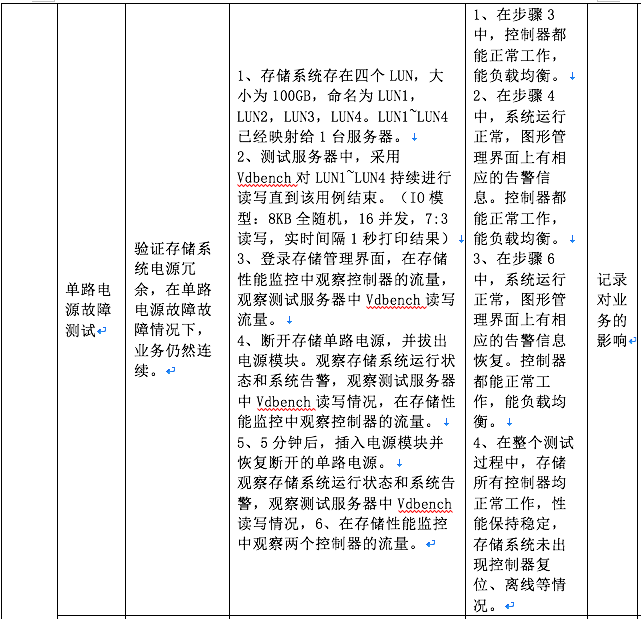Click the underlined 'Vdbench' after '观察测试服务器中' in step 5

click(424, 504)
